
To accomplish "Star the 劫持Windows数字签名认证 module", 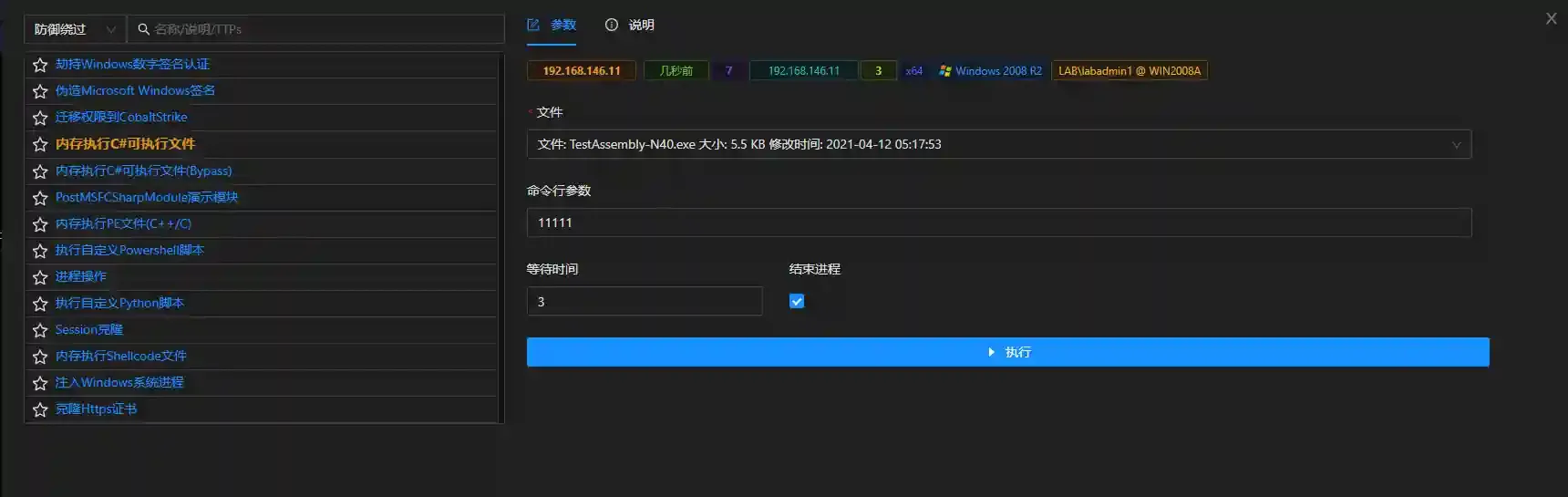I will [40, 65].
